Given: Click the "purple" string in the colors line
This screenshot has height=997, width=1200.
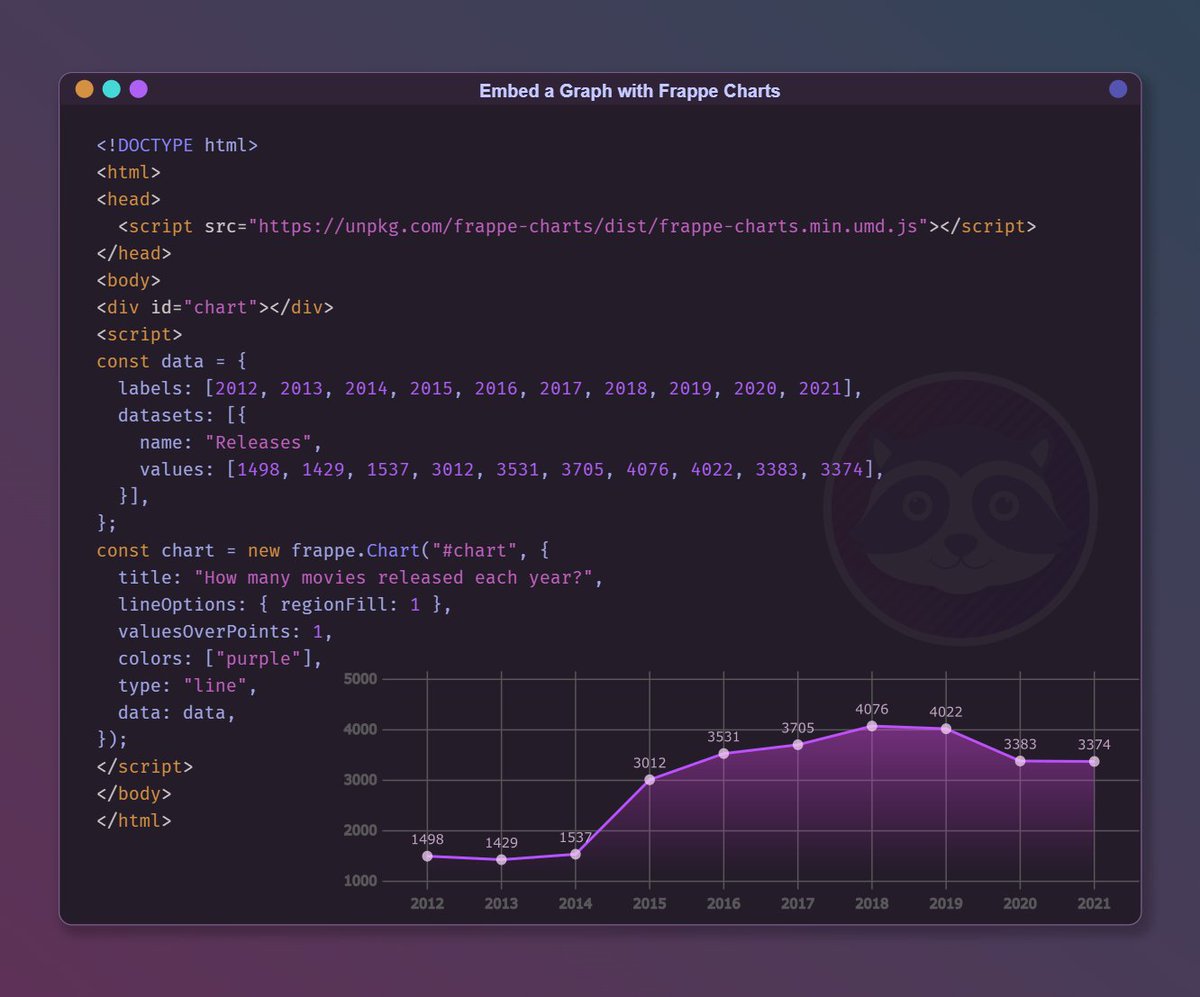Looking at the screenshot, I should pos(258,658).
